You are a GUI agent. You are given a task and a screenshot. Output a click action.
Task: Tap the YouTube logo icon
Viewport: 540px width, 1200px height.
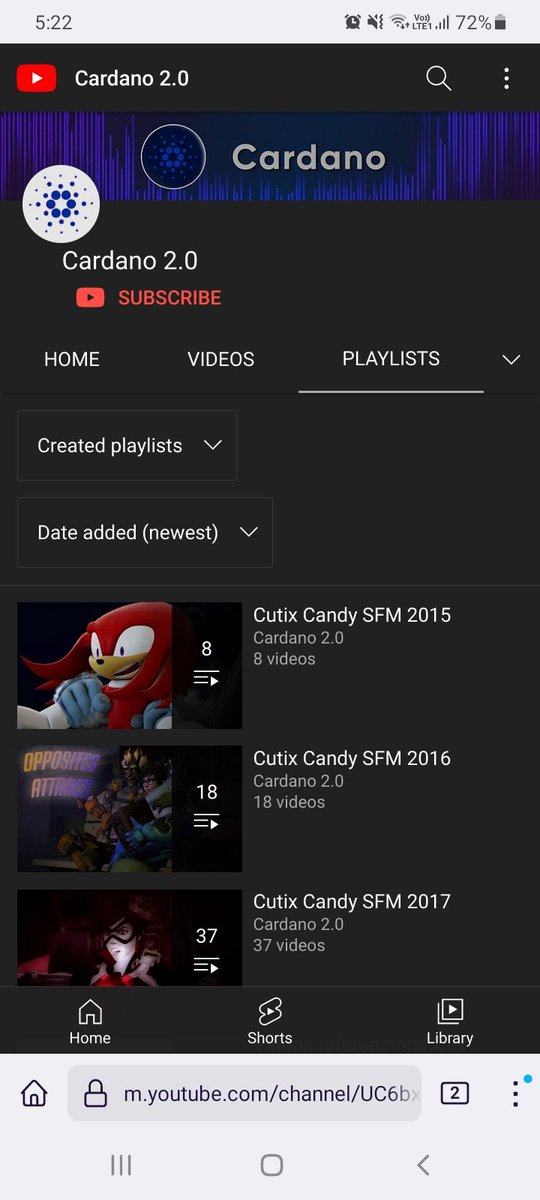point(36,78)
